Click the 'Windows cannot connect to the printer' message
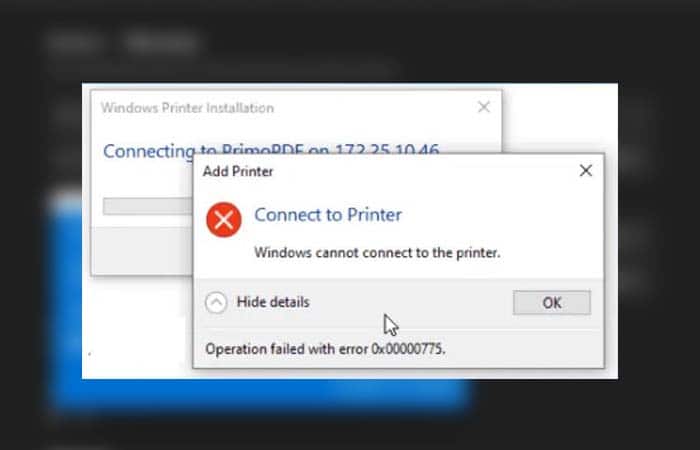This screenshot has height=450, width=700. pos(377,252)
